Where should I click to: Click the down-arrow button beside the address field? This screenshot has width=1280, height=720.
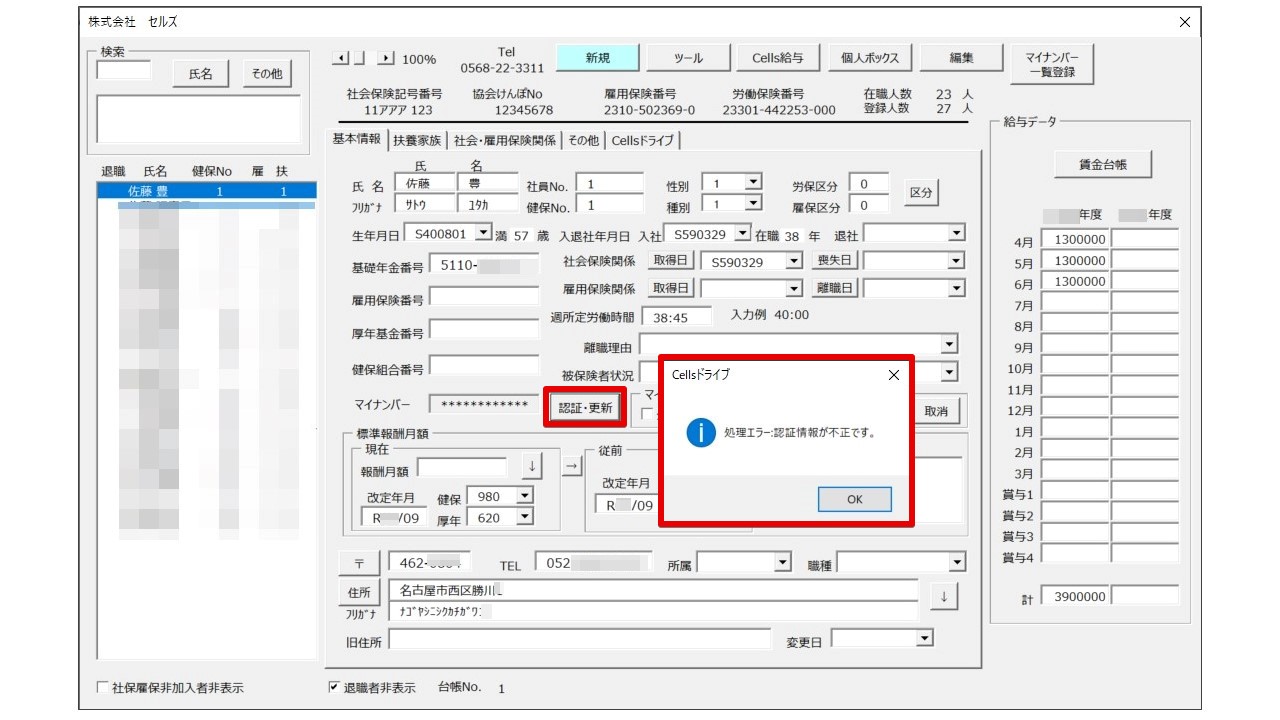point(944,596)
